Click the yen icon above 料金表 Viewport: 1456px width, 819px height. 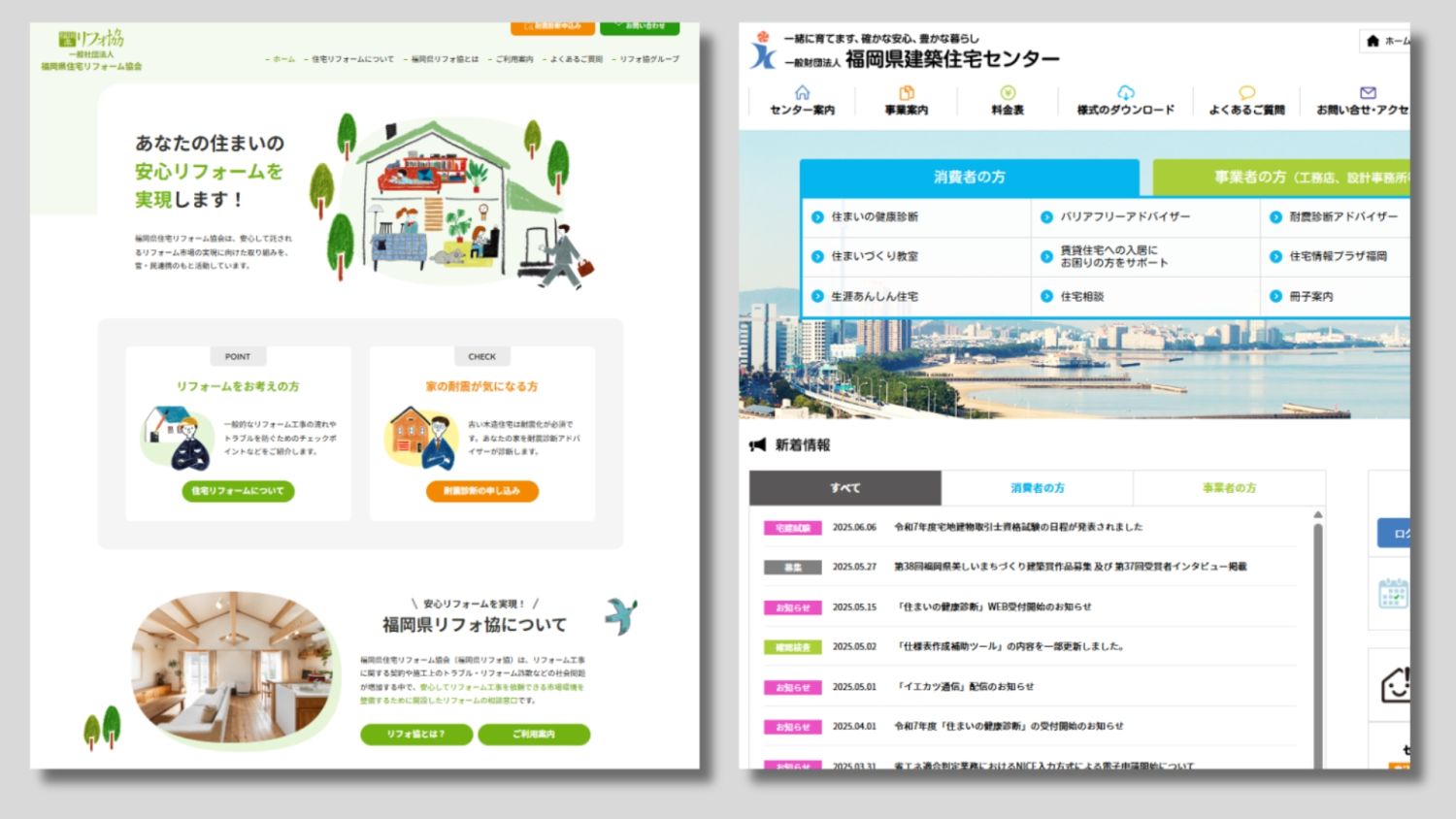(x=1008, y=92)
